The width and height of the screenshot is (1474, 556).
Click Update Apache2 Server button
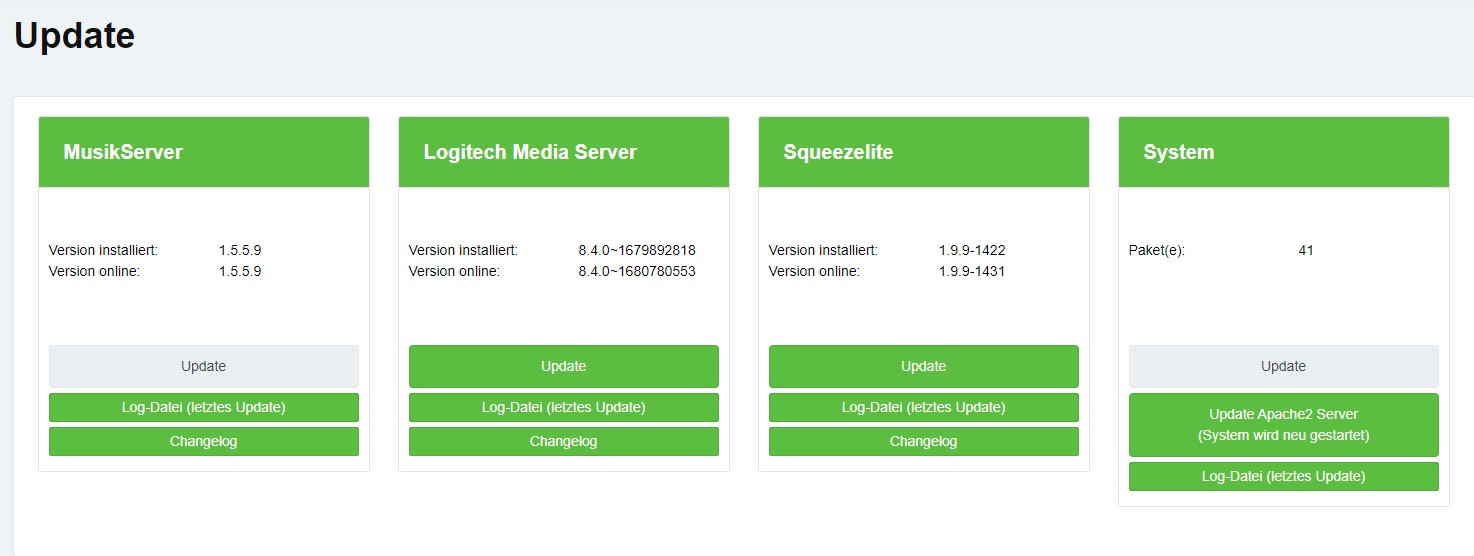(x=1284, y=424)
